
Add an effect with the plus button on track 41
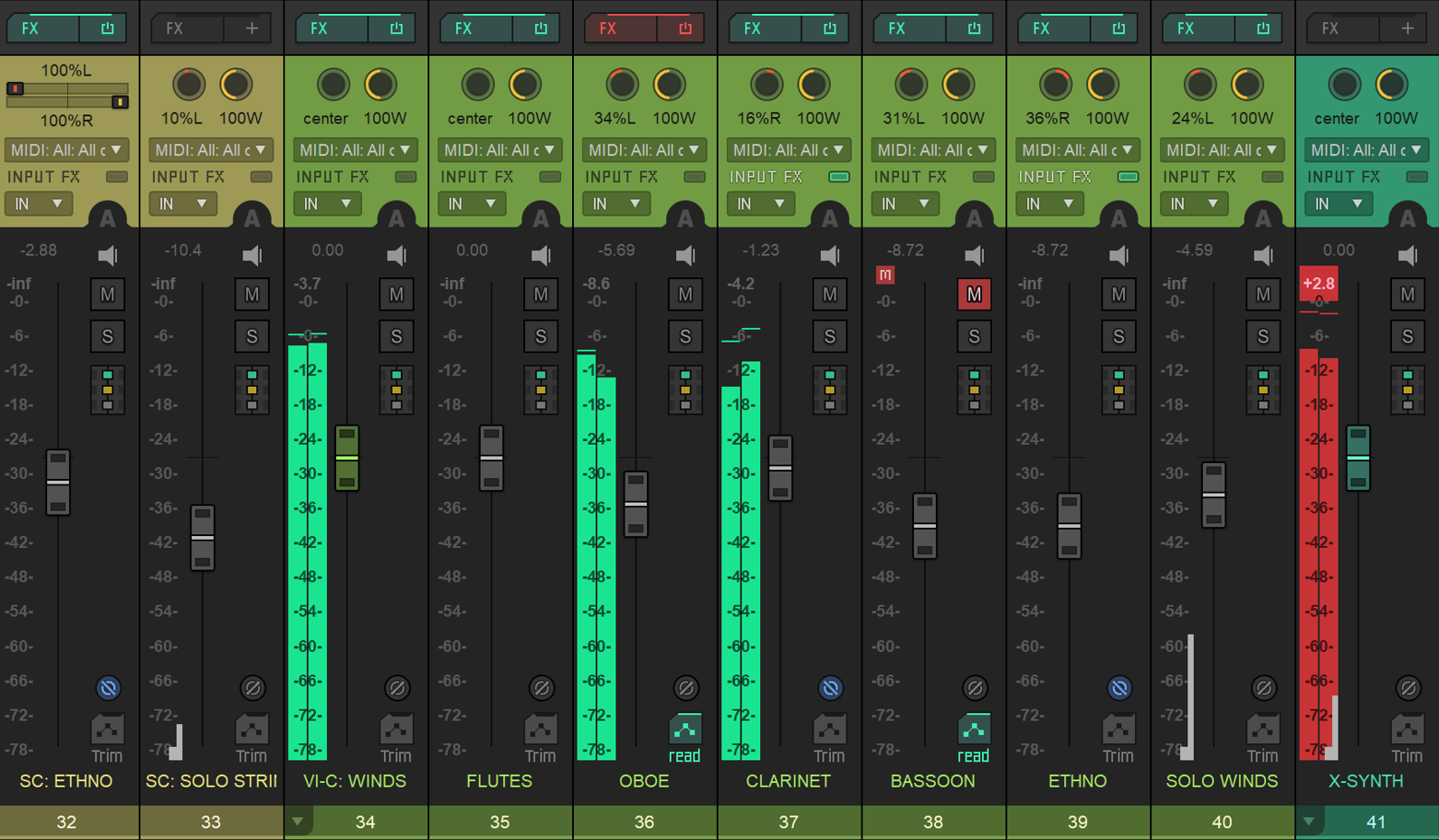point(1408,28)
